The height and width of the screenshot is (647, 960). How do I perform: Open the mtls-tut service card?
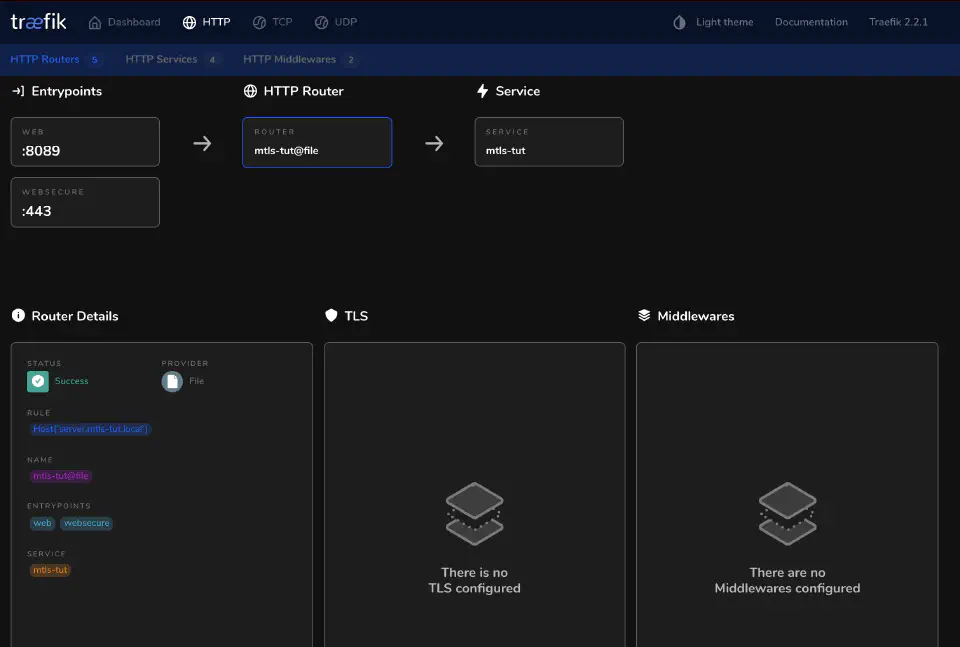coord(549,142)
